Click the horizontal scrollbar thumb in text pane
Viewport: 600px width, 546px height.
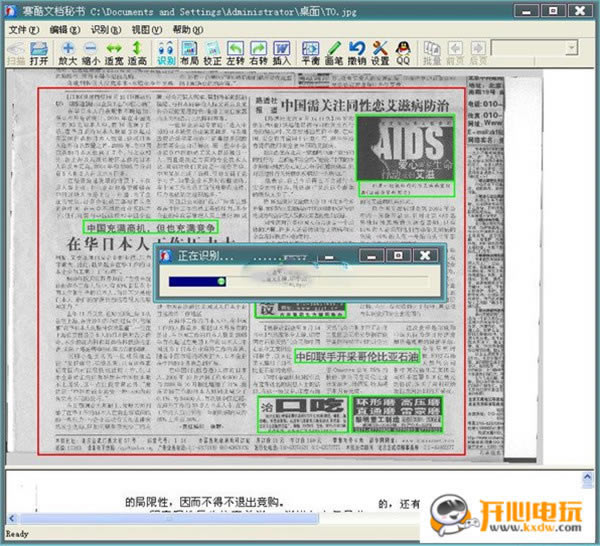point(170,519)
